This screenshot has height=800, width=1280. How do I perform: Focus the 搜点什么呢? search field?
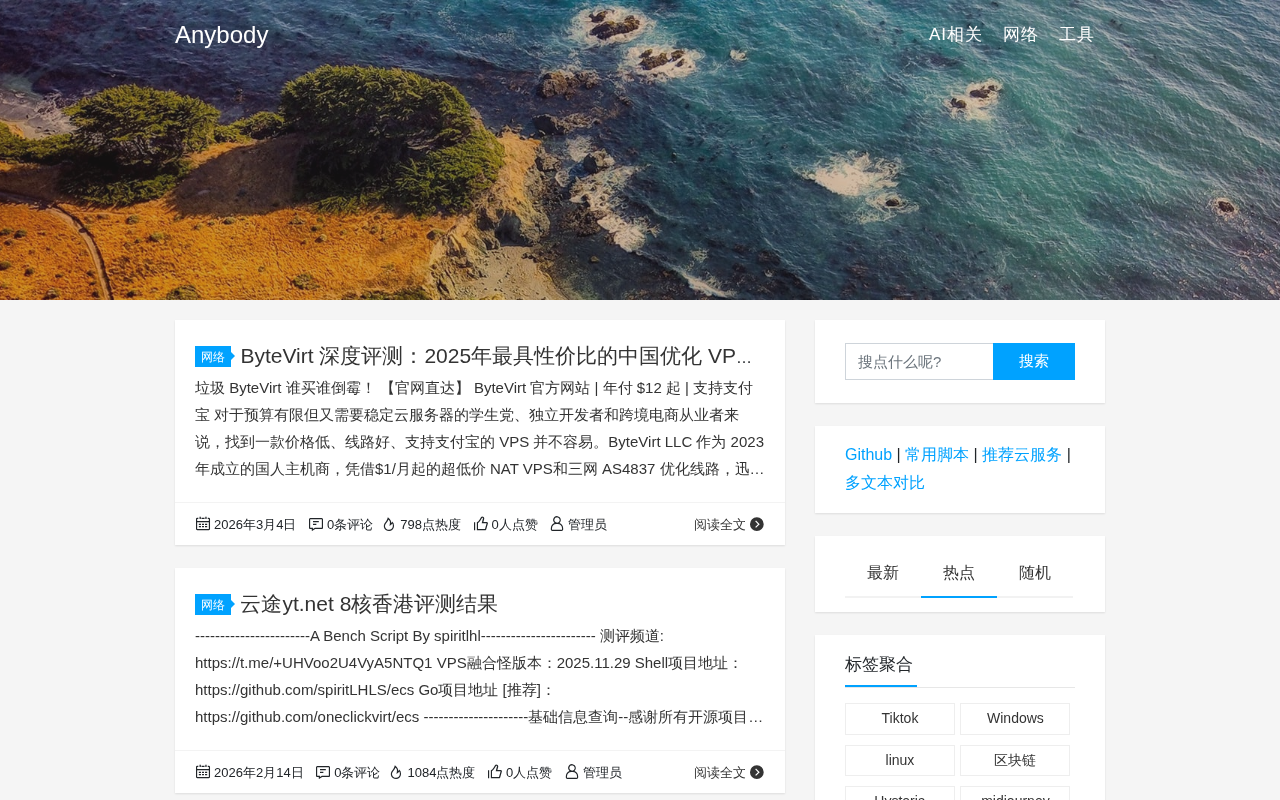point(919,361)
